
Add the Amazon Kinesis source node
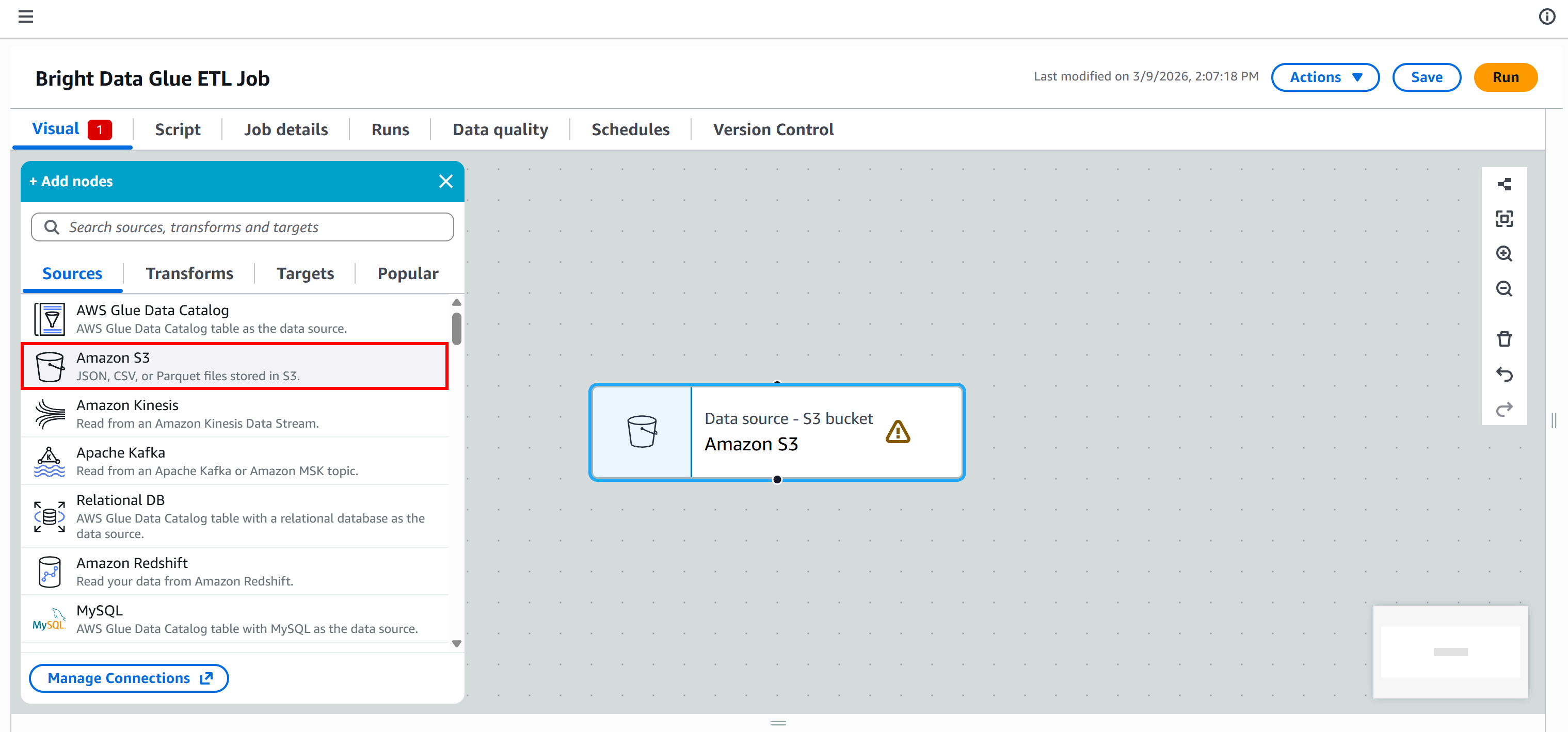pyautogui.click(x=234, y=414)
